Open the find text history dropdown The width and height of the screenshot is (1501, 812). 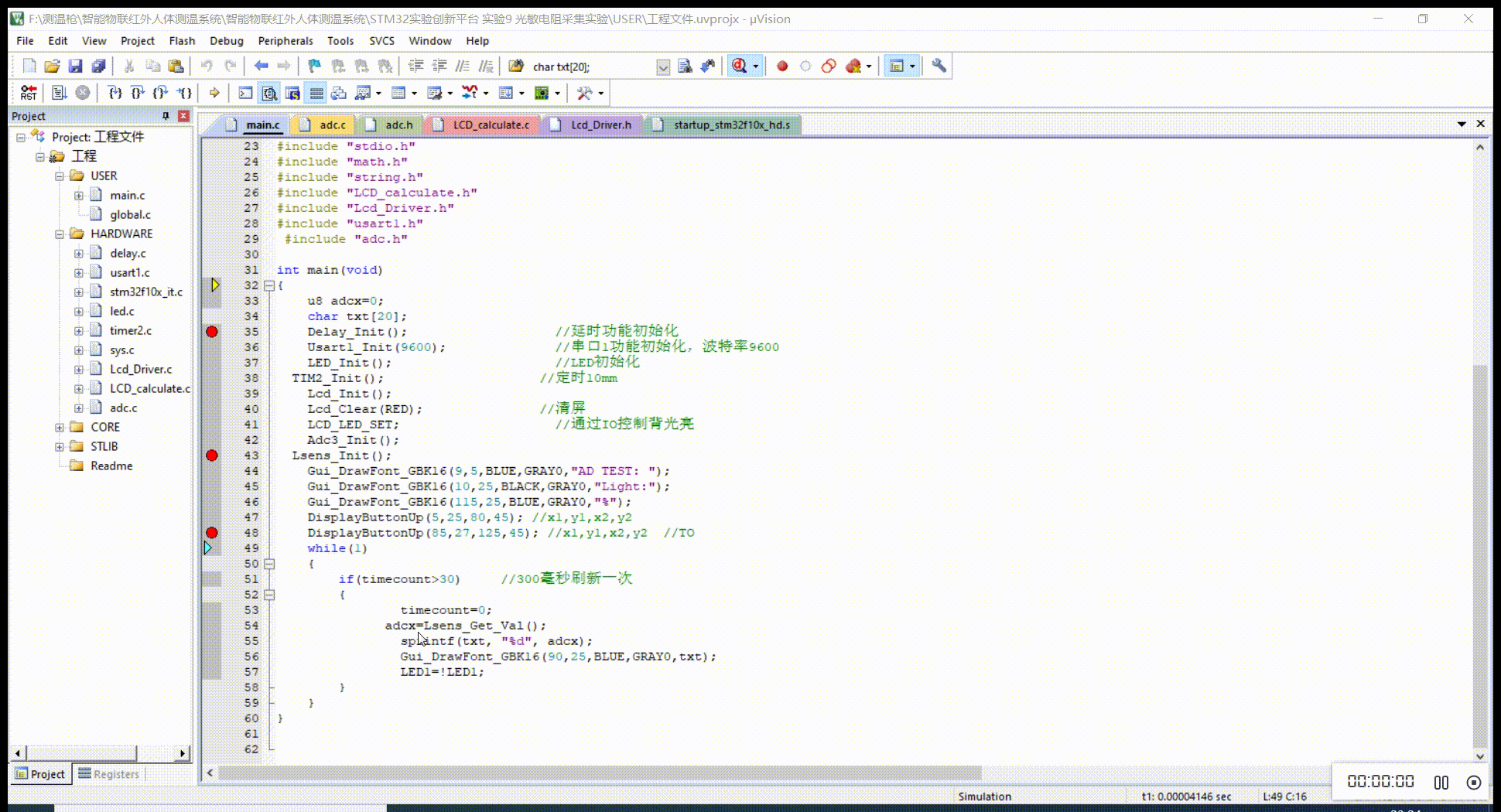[663, 67]
